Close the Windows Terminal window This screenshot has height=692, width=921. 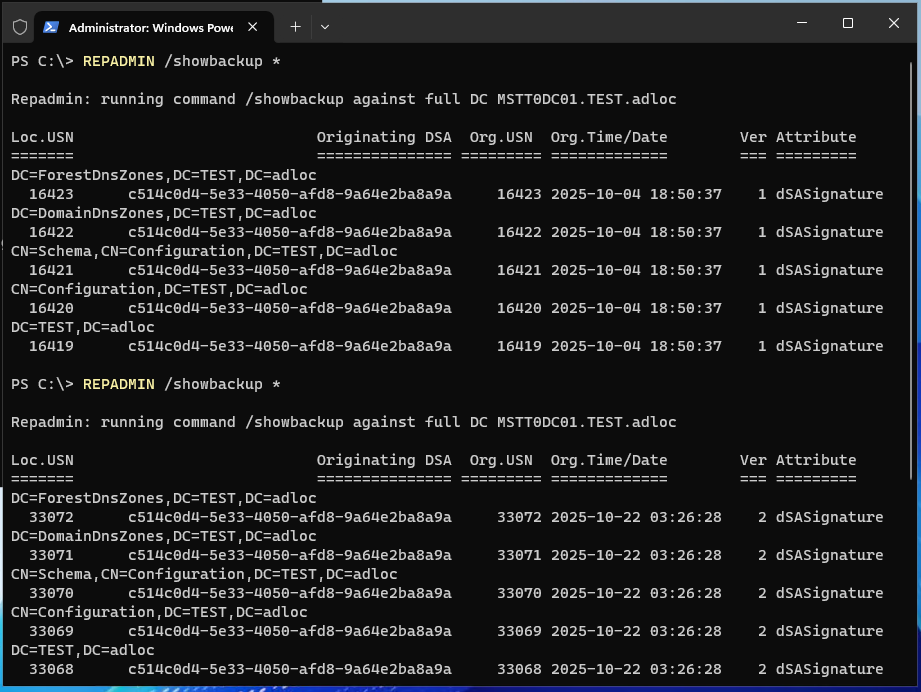point(894,23)
